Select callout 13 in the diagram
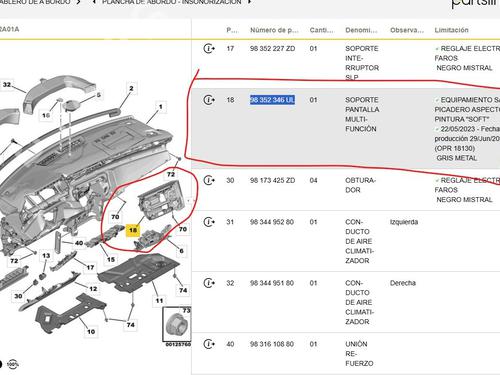This screenshot has width=500, height=375. tap(46, 256)
